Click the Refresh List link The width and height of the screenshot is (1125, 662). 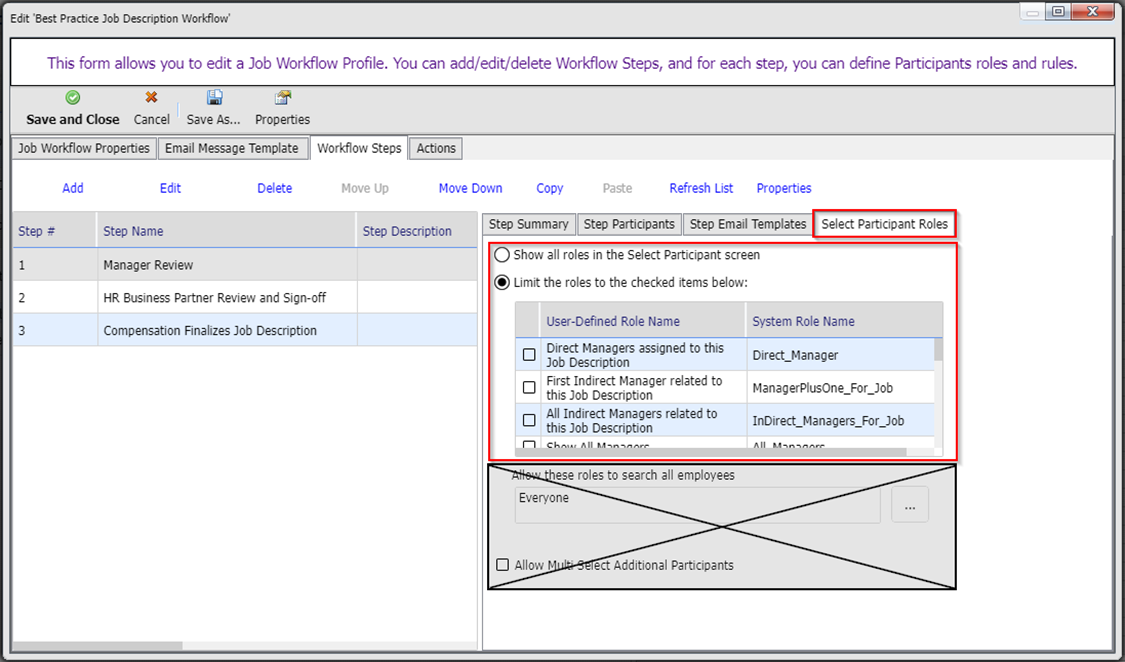[x=701, y=188]
